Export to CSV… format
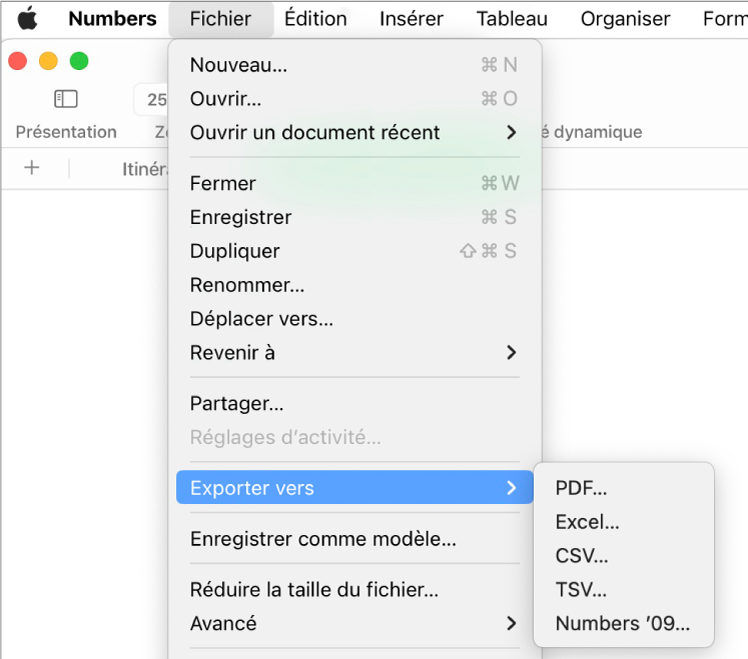Image resolution: width=748 pixels, height=659 pixels. [581, 556]
